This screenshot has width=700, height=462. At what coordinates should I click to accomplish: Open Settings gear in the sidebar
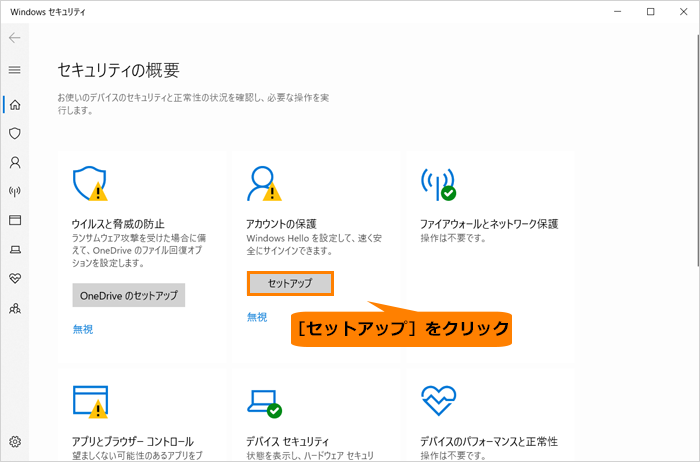15,441
